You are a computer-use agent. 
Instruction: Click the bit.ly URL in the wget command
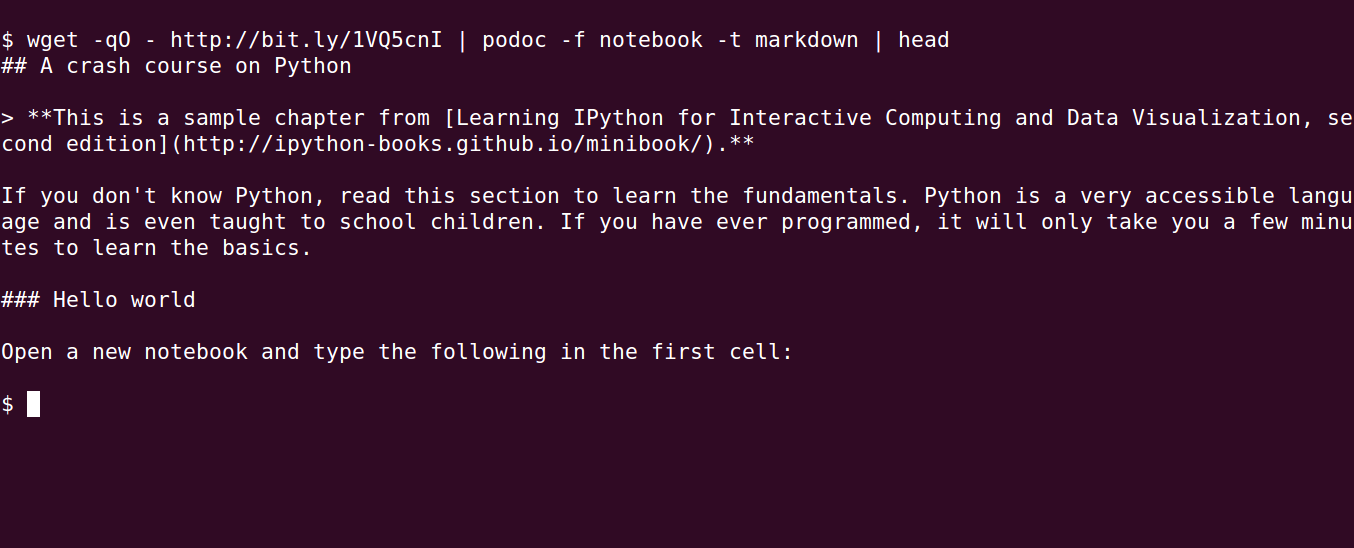306,40
